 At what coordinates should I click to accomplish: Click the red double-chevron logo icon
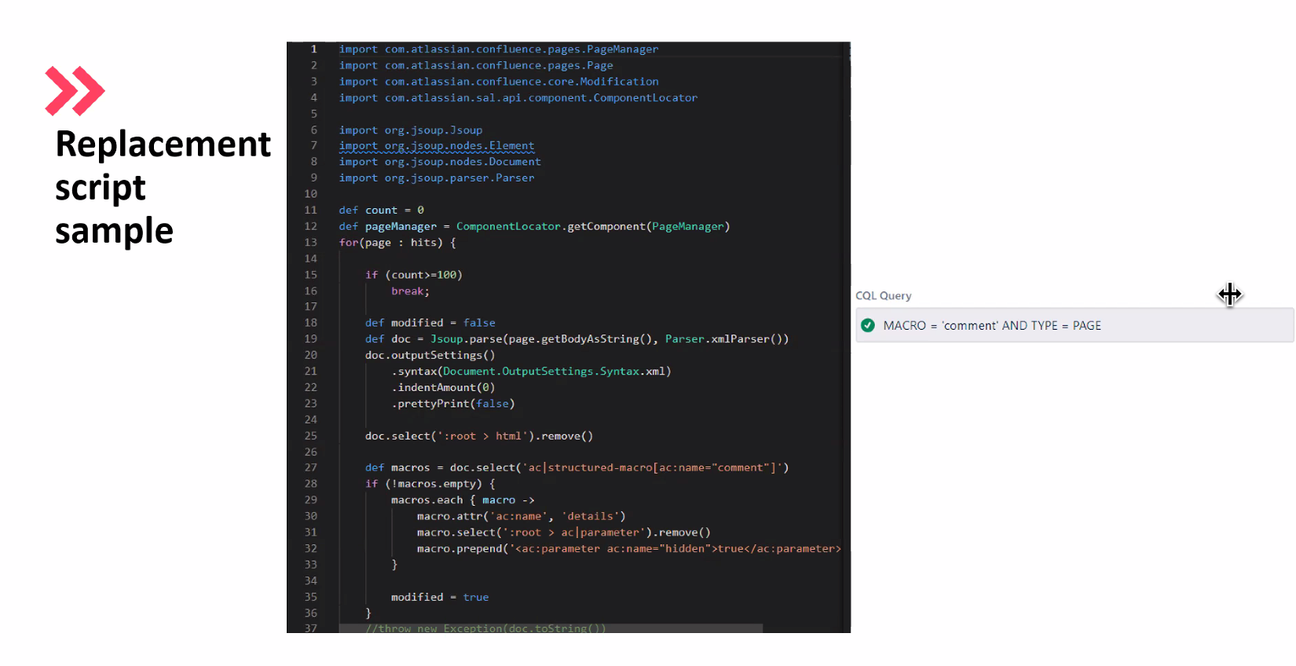click(75, 89)
